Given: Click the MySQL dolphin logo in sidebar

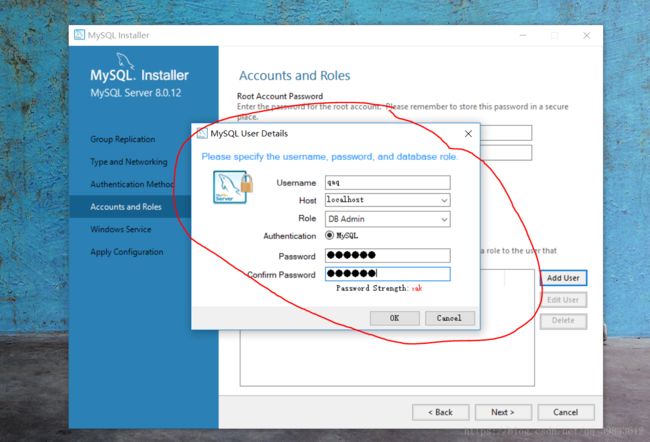Looking at the screenshot, I should click(125, 61).
